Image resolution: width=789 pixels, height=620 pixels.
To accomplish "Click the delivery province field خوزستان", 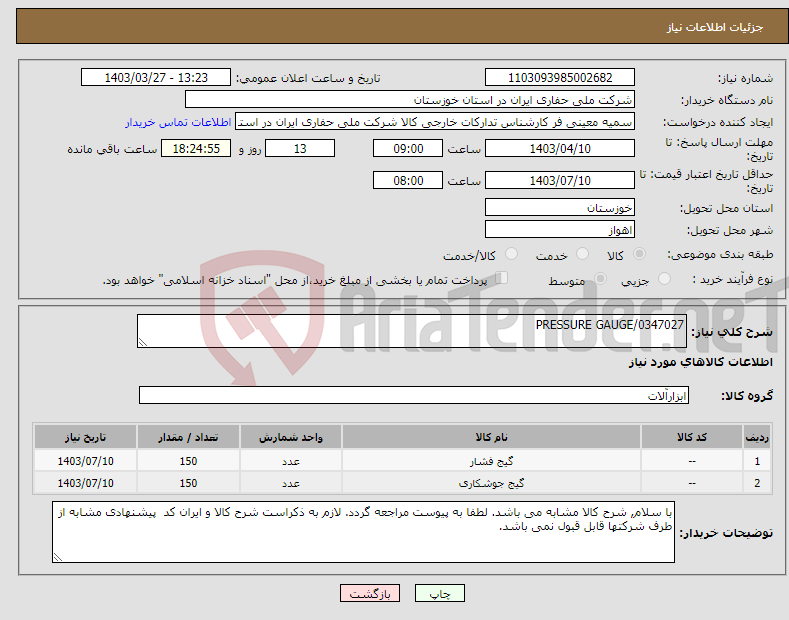I will click(560, 207).
